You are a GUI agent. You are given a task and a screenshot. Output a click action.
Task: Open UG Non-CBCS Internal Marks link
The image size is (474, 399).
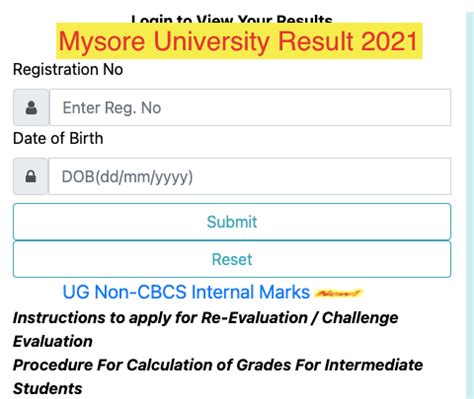[186, 292]
